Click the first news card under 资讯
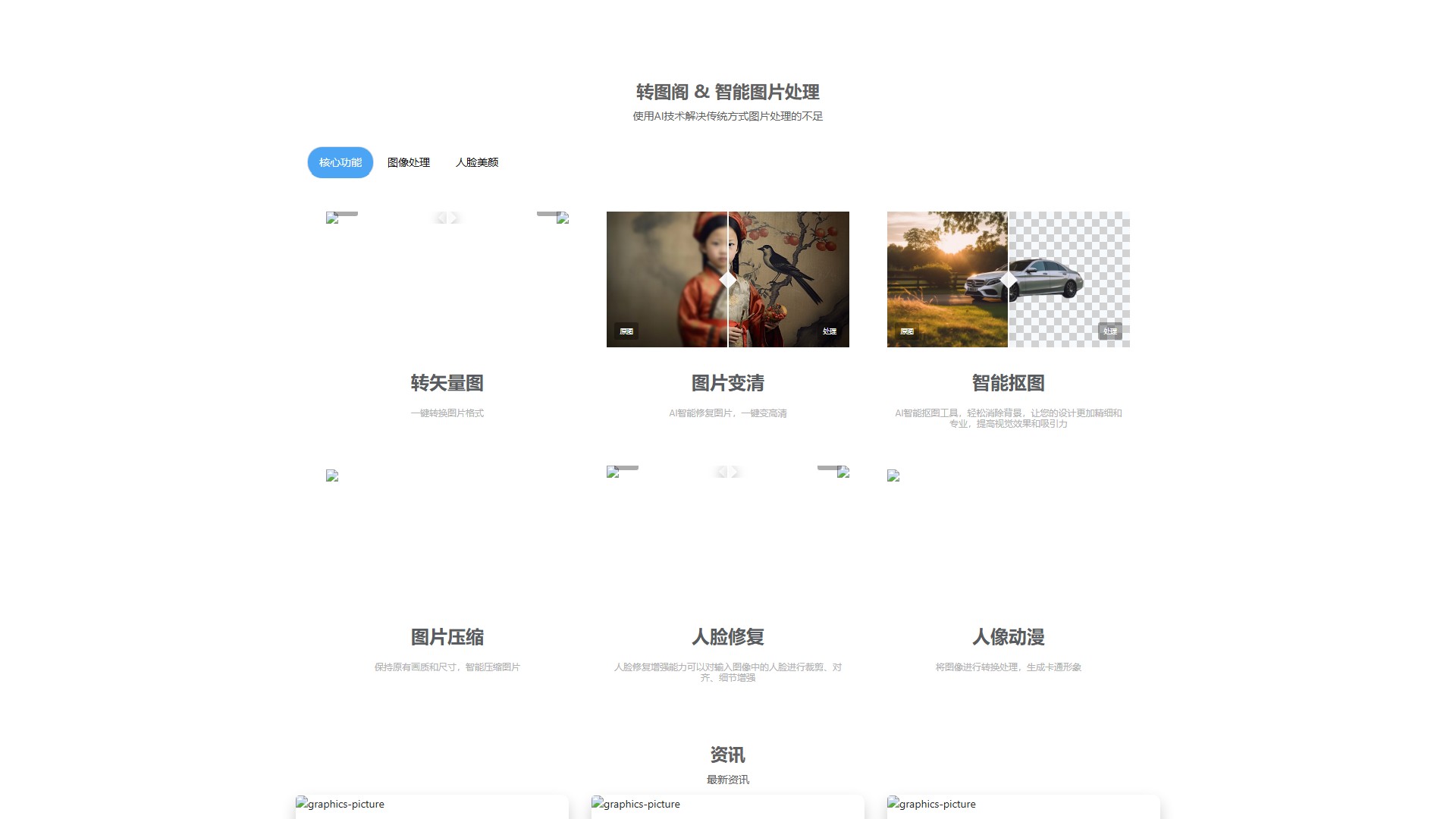The image size is (1456, 819). 431,808
